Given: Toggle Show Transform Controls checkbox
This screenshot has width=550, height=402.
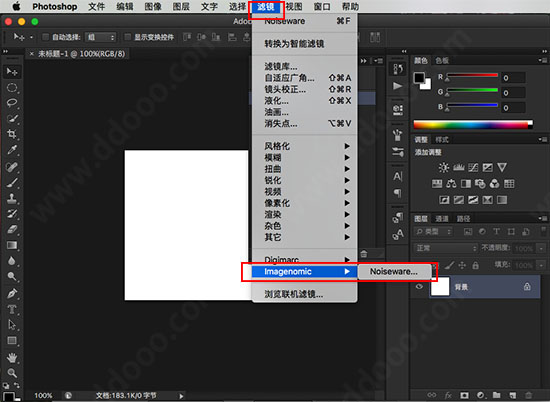Looking at the screenshot, I should pyautogui.click(x=128, y=37).
